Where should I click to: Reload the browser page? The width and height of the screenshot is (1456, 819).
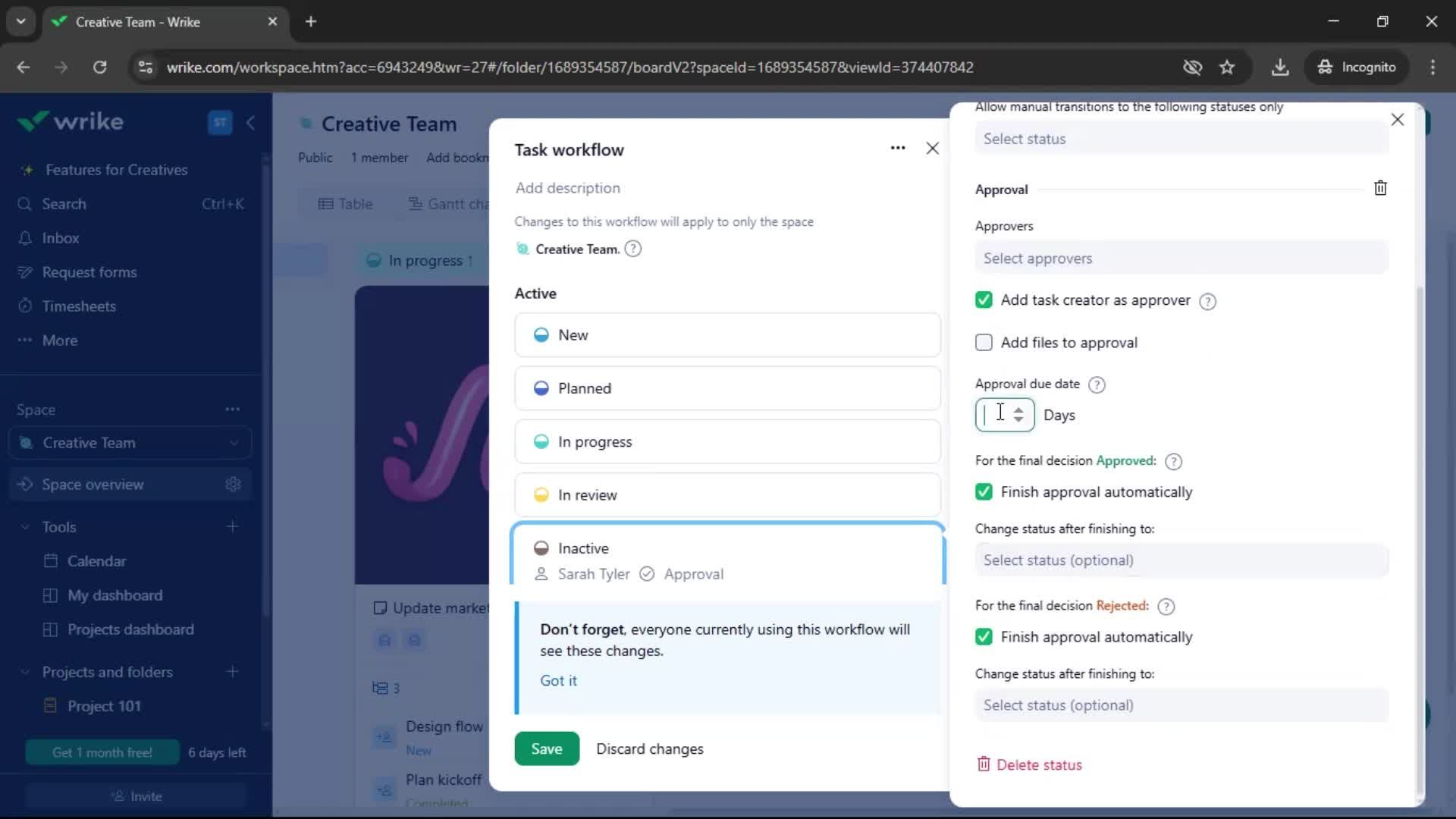99,67
